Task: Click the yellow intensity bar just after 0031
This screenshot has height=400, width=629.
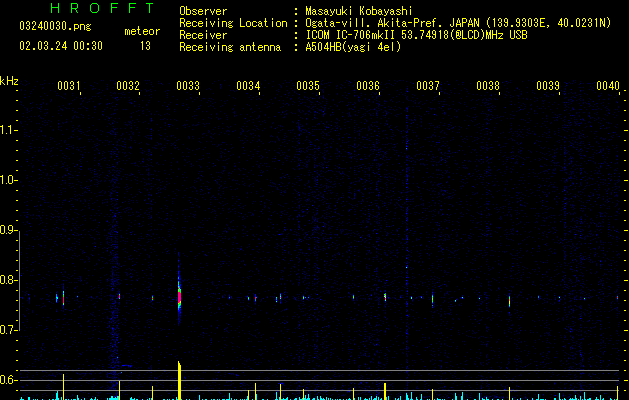Action: [x=63, y=387]
